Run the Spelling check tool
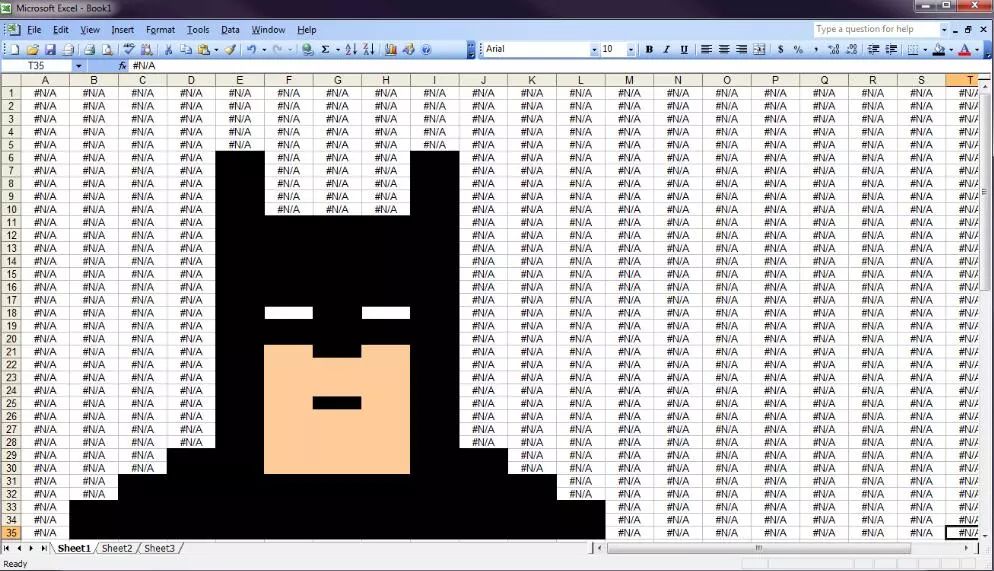Screen dimensions: 994x571 (129, 49)
